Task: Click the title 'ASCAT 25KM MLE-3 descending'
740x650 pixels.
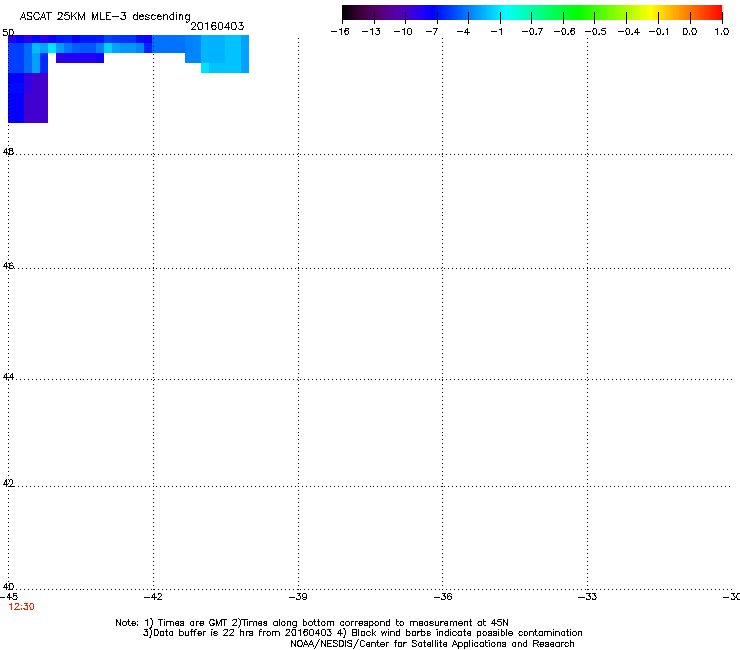Action: (x=105, y=16)
